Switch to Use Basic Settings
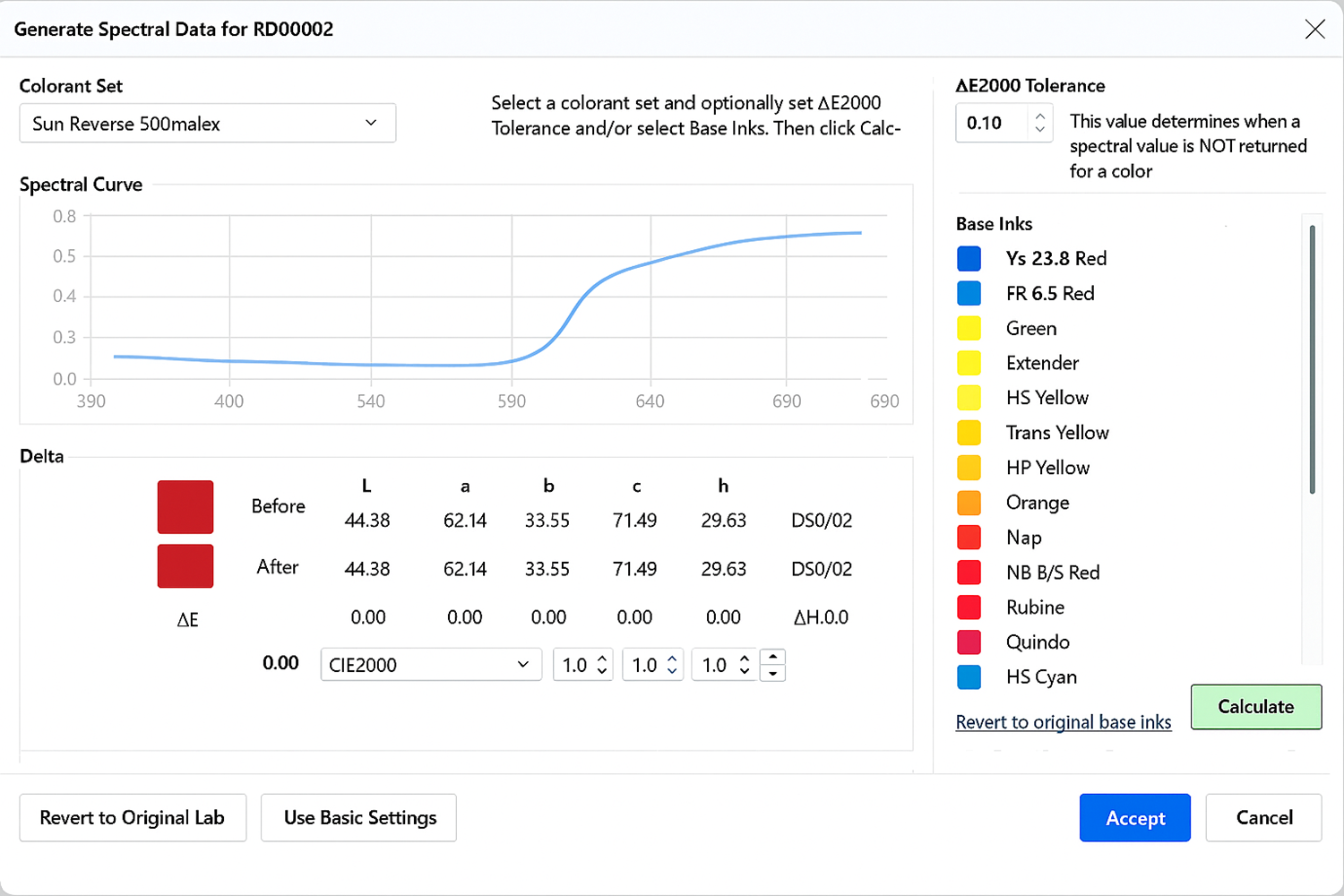This screenshot has width=1344, height=896. tap(358, 818)
